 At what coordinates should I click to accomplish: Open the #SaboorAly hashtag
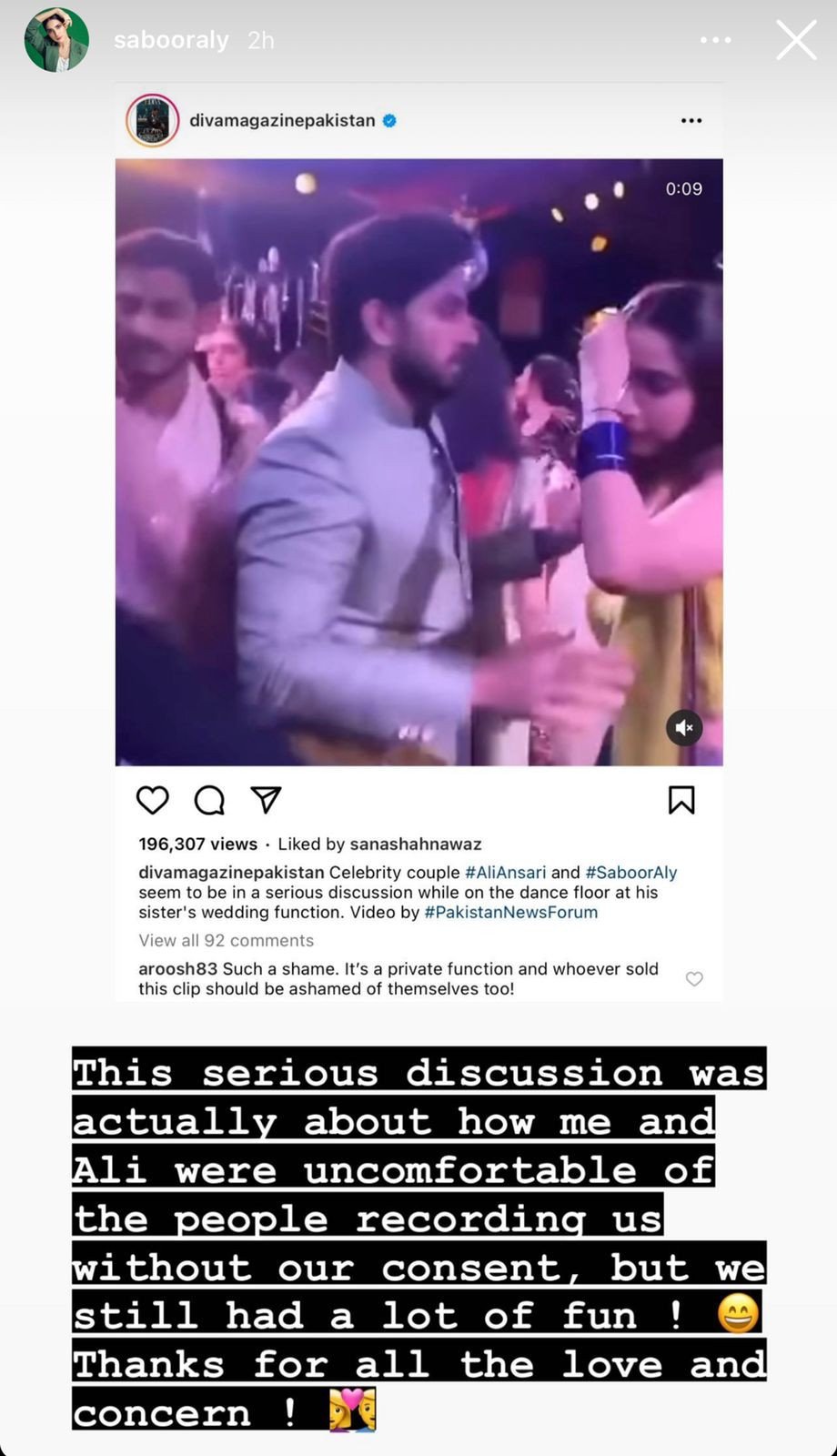tap(631, 872)
